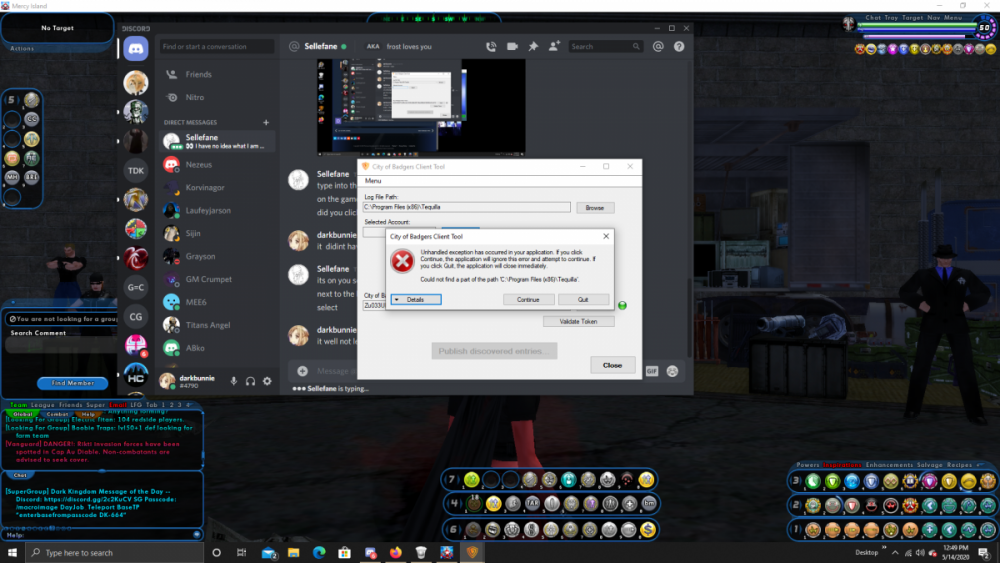Open MEE6 direct message
Screen dimensions: 1000x563
point(217,302)
